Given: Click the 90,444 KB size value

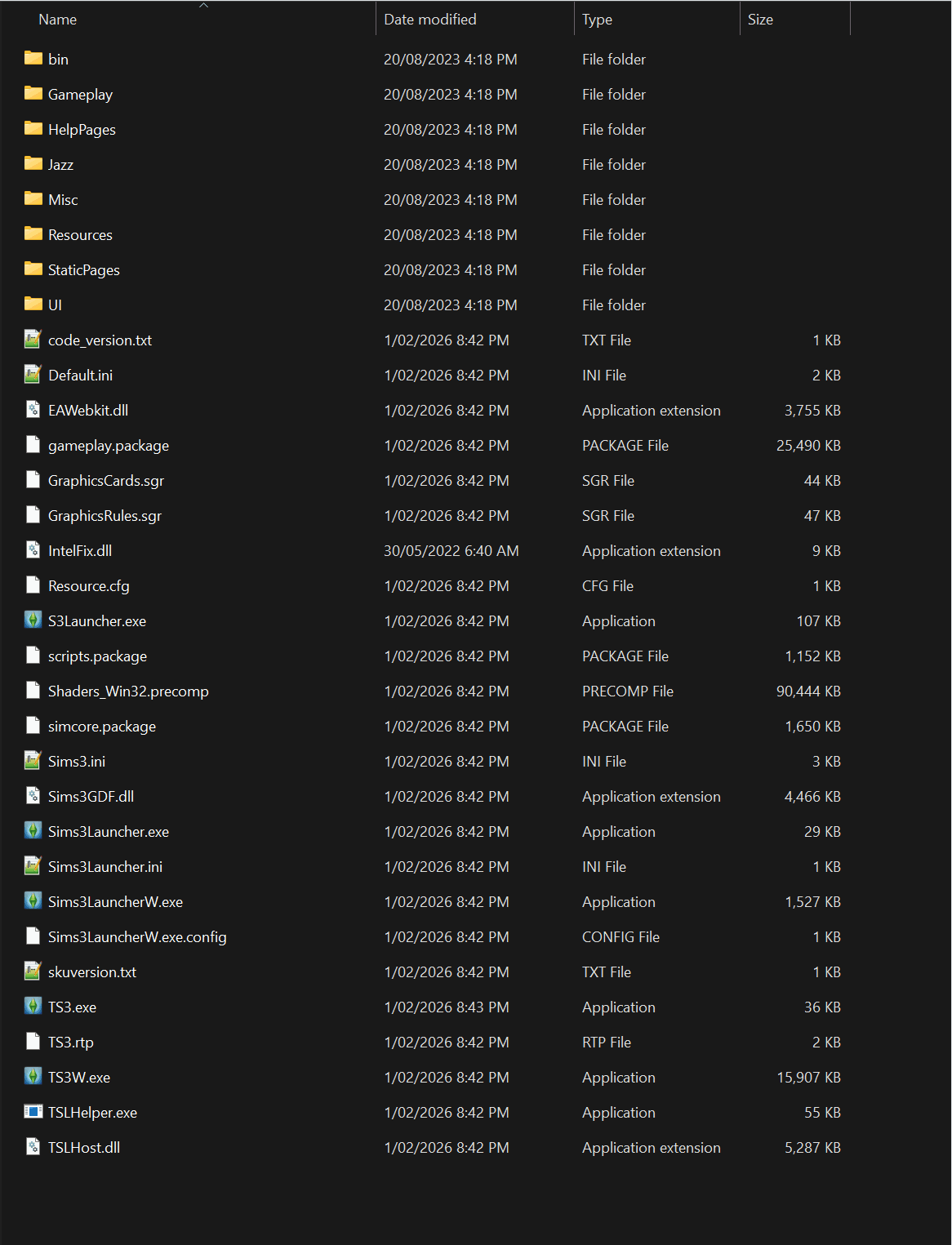Looking at the screenshot, I should (x=808, y=691).
